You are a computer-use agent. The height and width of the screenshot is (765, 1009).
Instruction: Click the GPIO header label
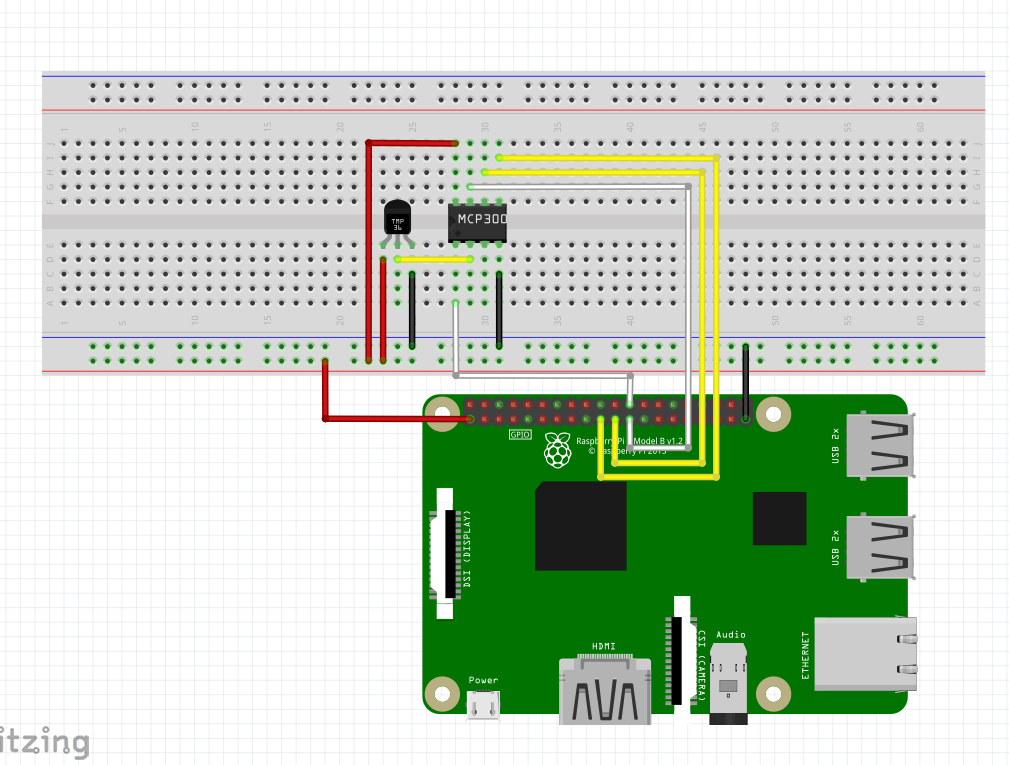click(521, 435)
